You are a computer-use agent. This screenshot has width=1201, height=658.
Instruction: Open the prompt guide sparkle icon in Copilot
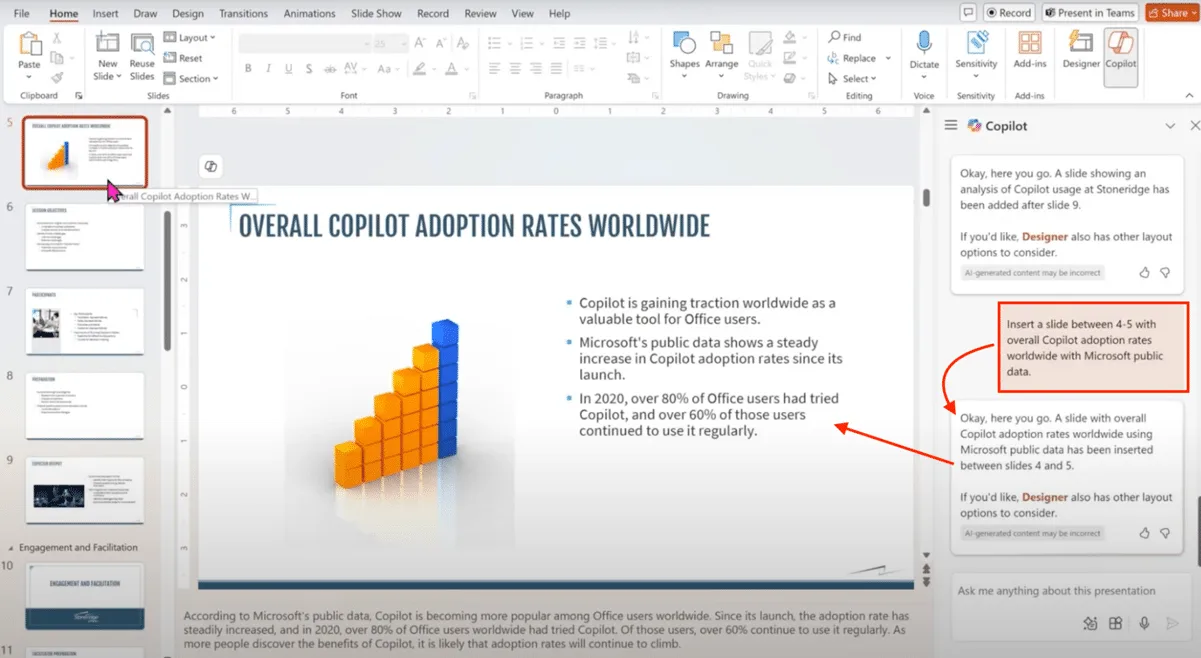1090,623
